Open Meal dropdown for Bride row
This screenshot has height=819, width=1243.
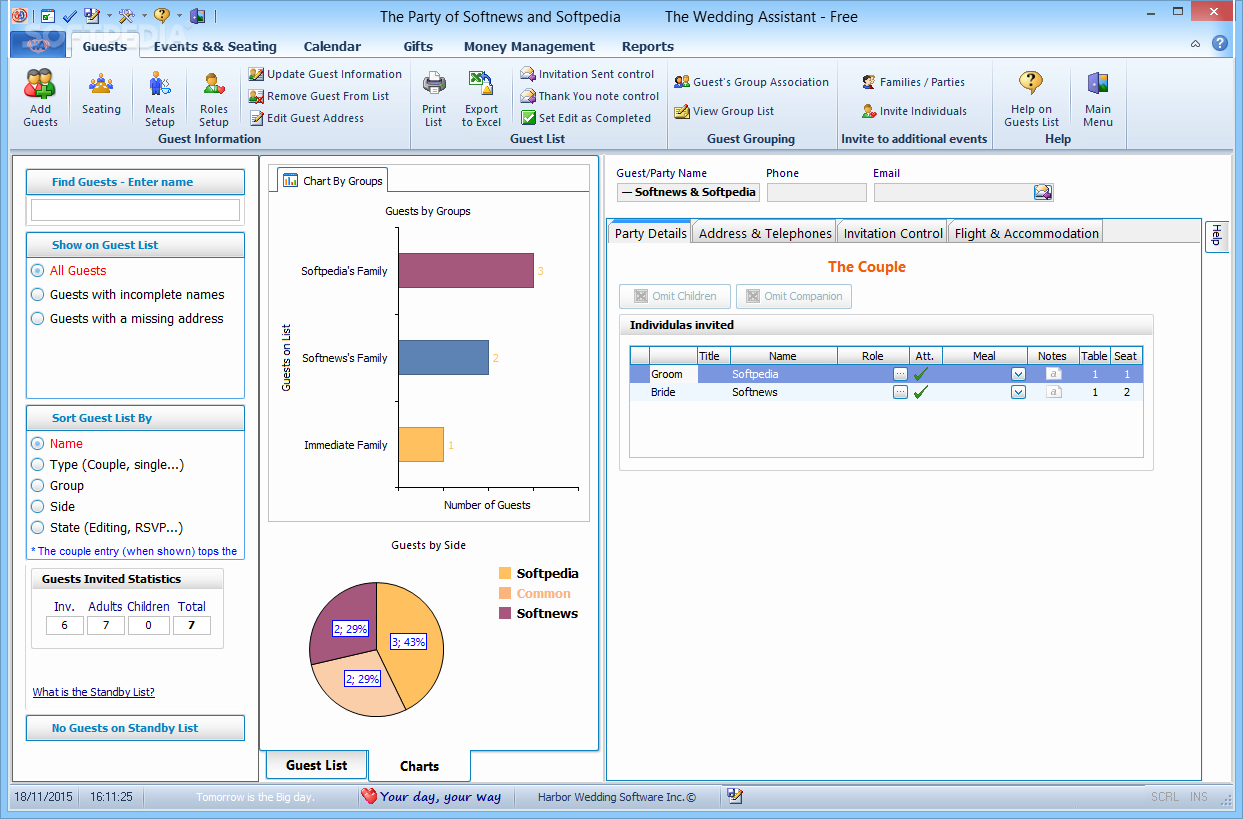point(1018,392)
